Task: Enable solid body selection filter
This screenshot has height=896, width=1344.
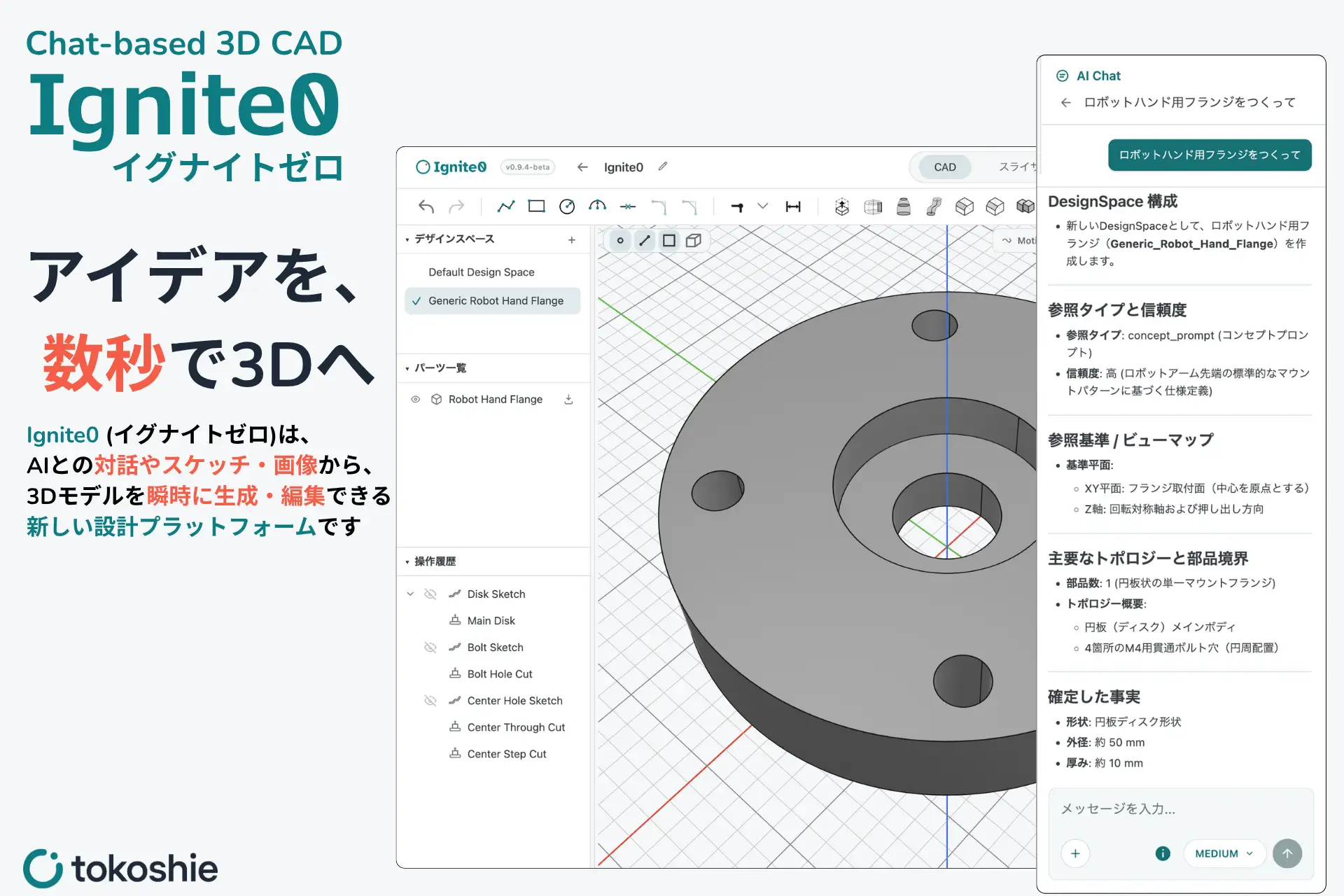Action: pyautogui.click(x=694, y=241)
